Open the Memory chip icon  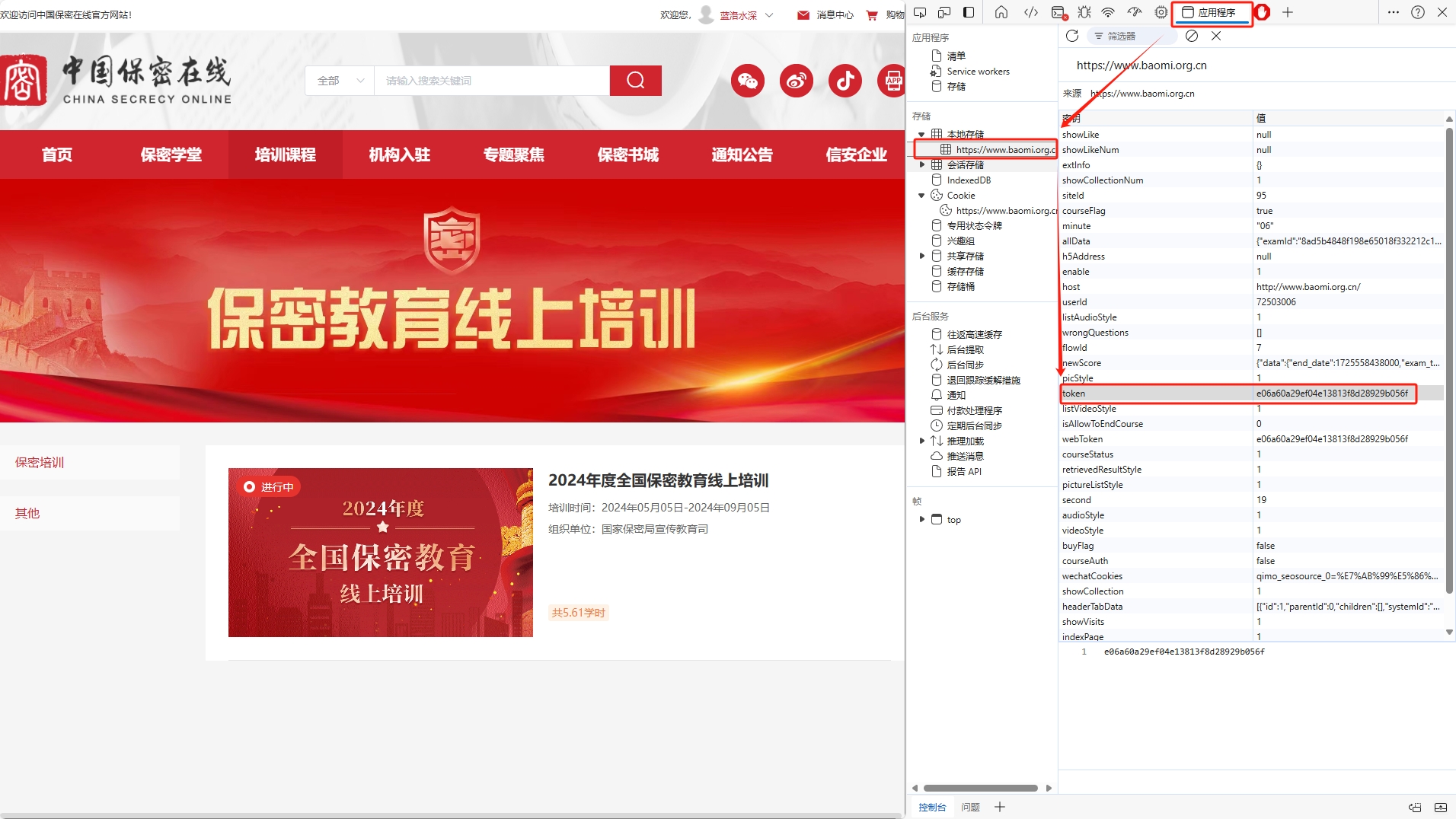(1161, 12)
